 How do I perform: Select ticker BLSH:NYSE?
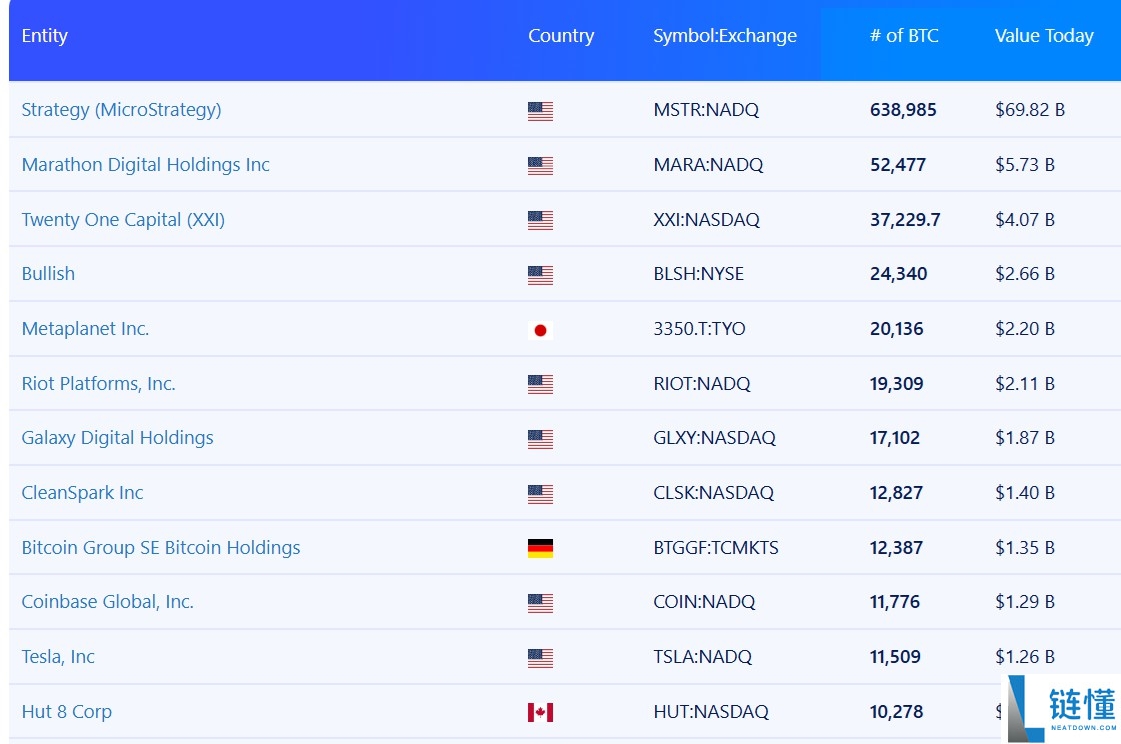pos(698,274)
